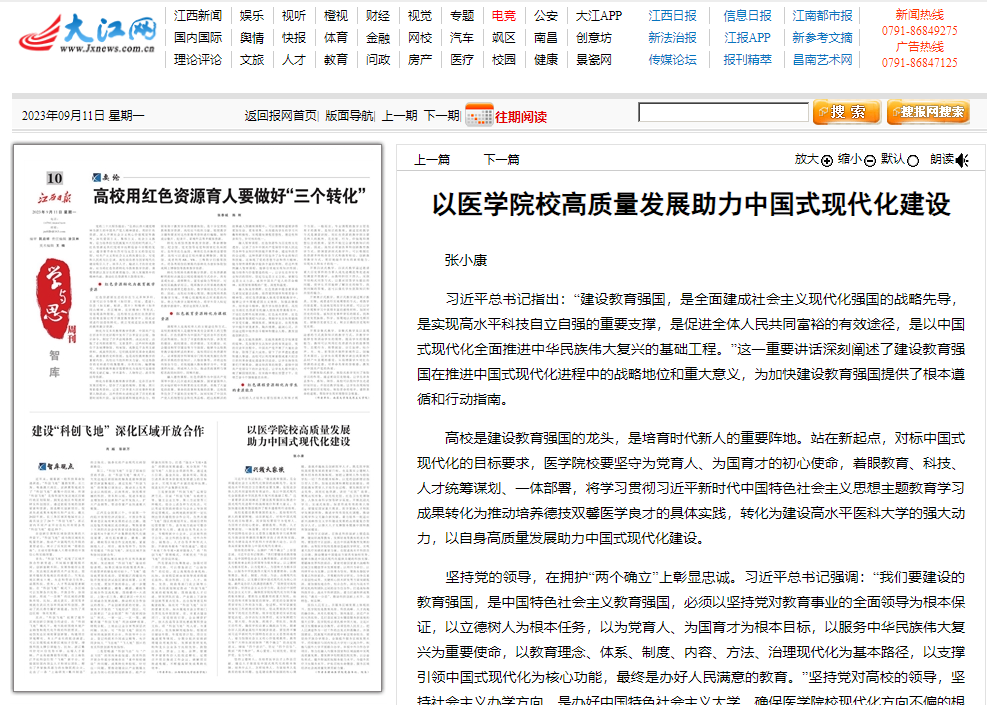Viewport: 987px width, 705px height.
Task: Select the 默认 default size circle icon
Action: pos(913,161)
